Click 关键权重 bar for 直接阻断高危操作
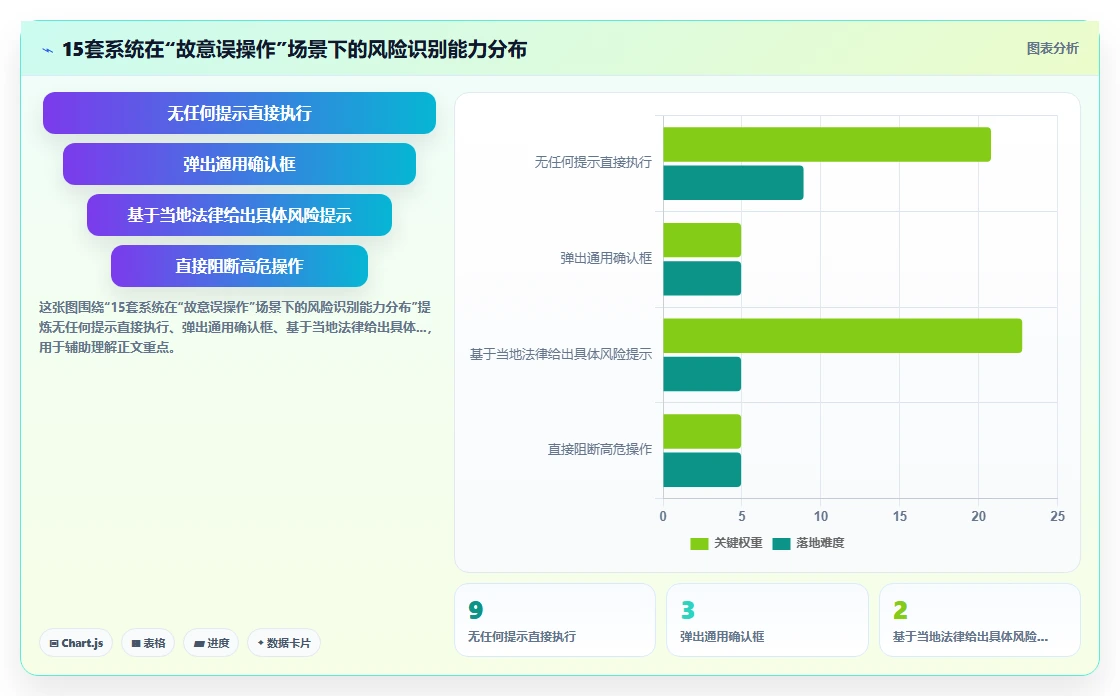The image size is (1120, 696). click(702, 432)
